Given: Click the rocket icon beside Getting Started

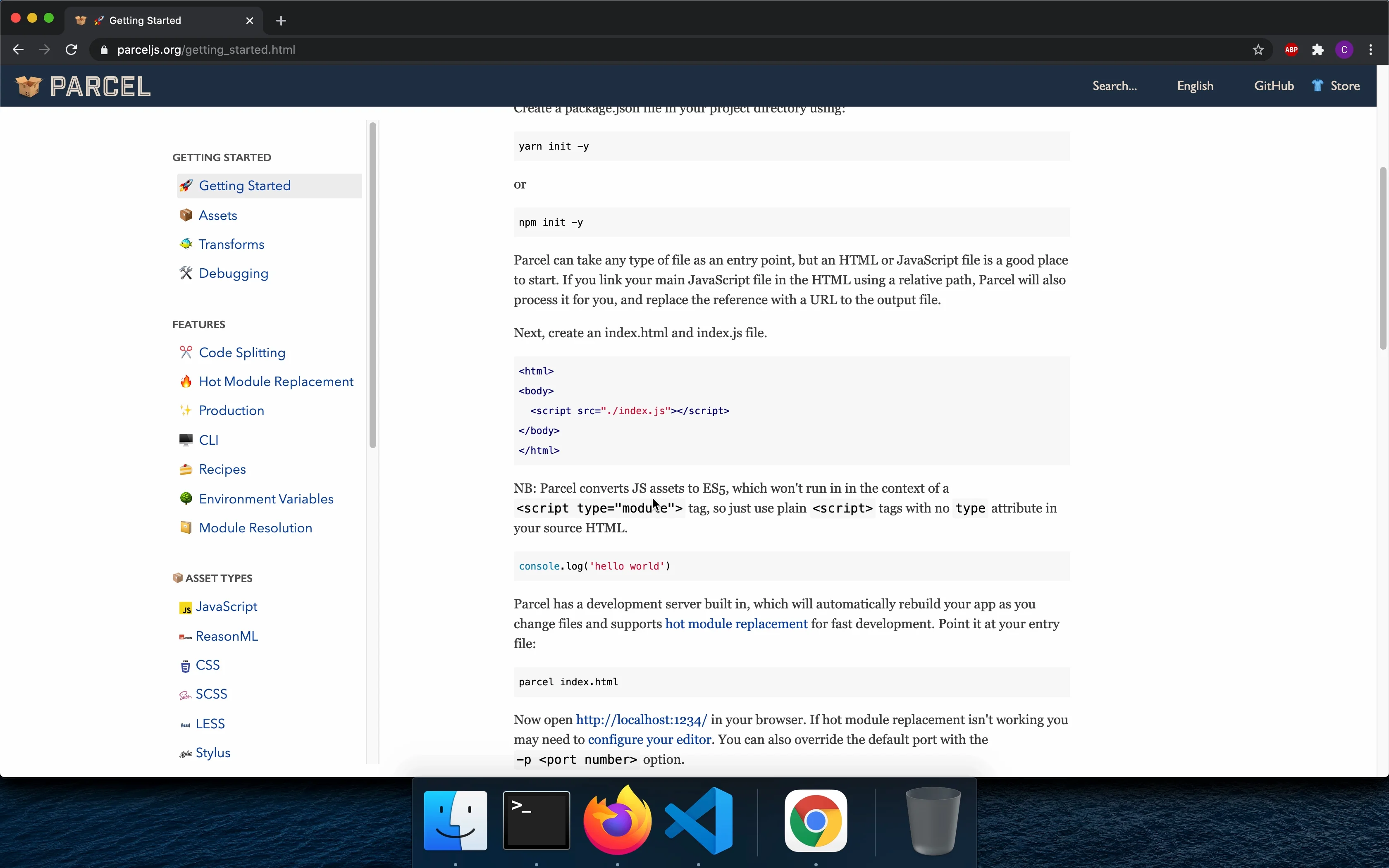Looking at the screenshot, I should (x=186, y=186).
